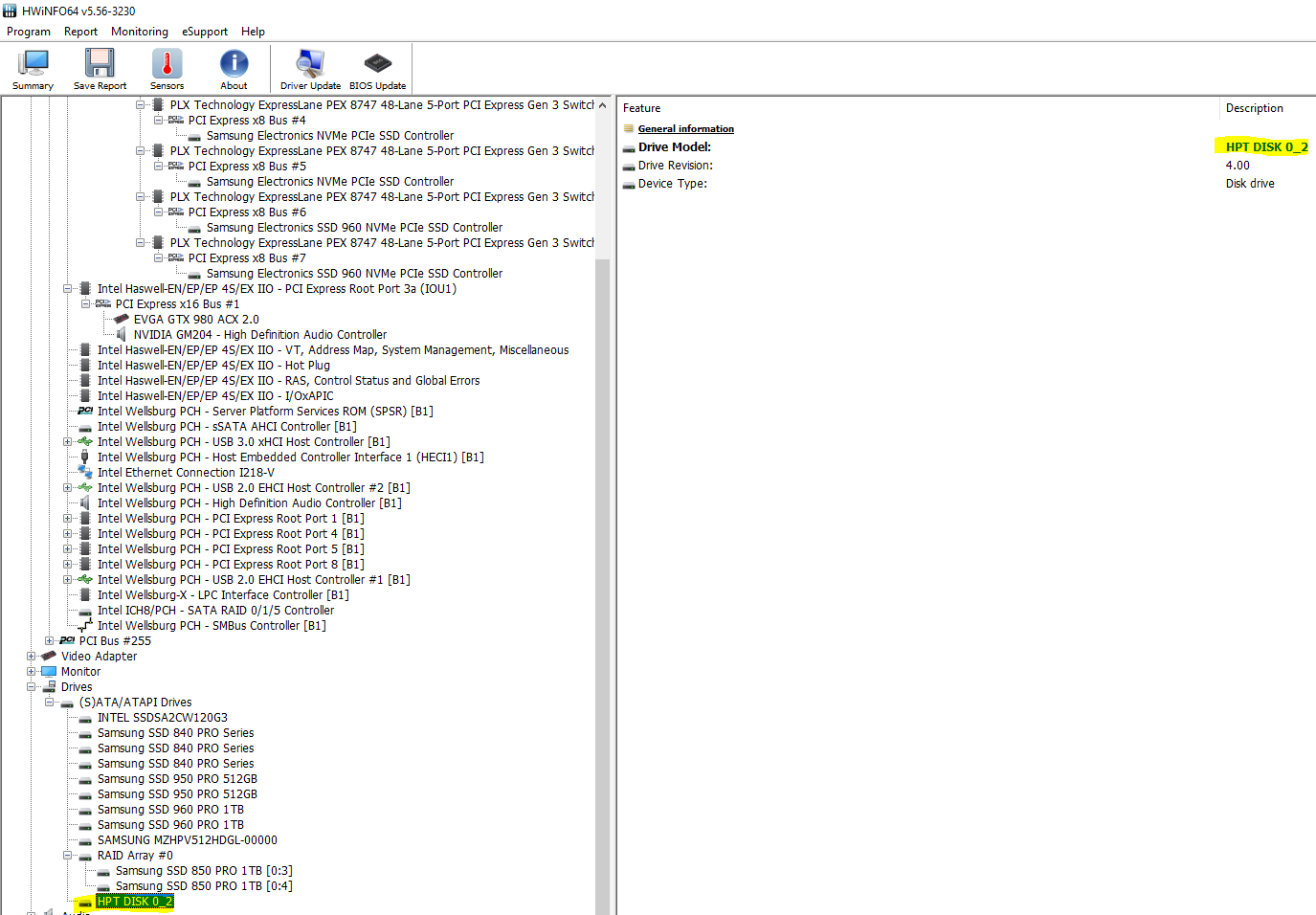Image resolution: width=1316 pixels, height=915 pixels.
Task: Collapse the Drives node
Action: (32, 687)
